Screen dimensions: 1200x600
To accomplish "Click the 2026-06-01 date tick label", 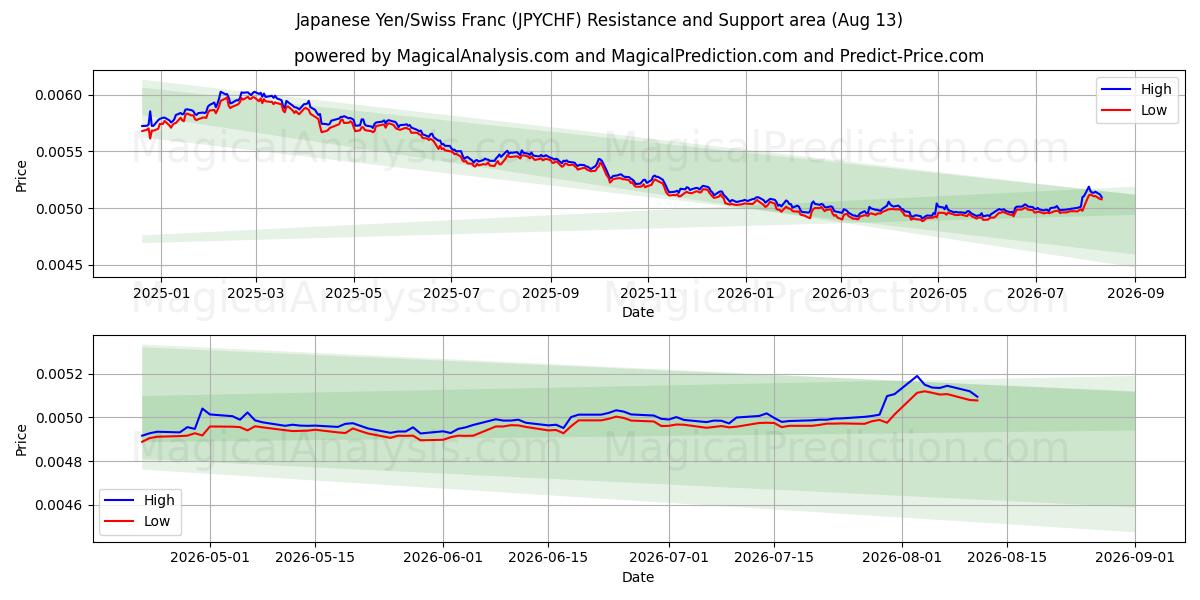I will [x=443, y=558].
